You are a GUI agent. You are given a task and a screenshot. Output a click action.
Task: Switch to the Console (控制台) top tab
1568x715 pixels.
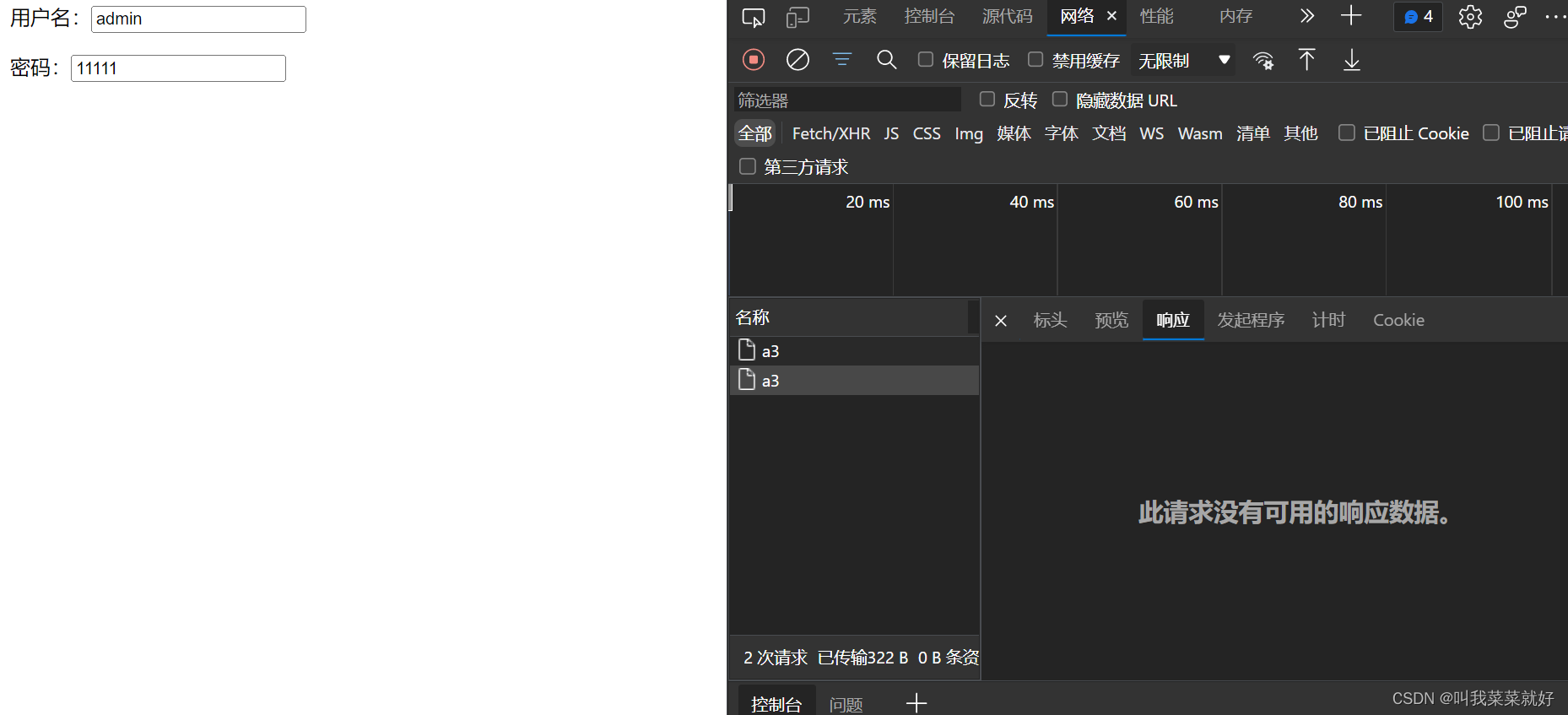pyautogui.click(x=929, y=17)
